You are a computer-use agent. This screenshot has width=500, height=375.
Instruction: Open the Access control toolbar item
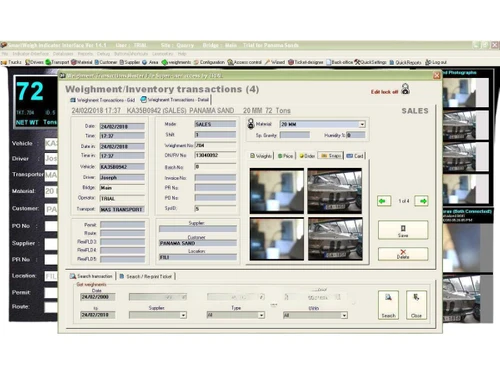click(x=245, y=62)
